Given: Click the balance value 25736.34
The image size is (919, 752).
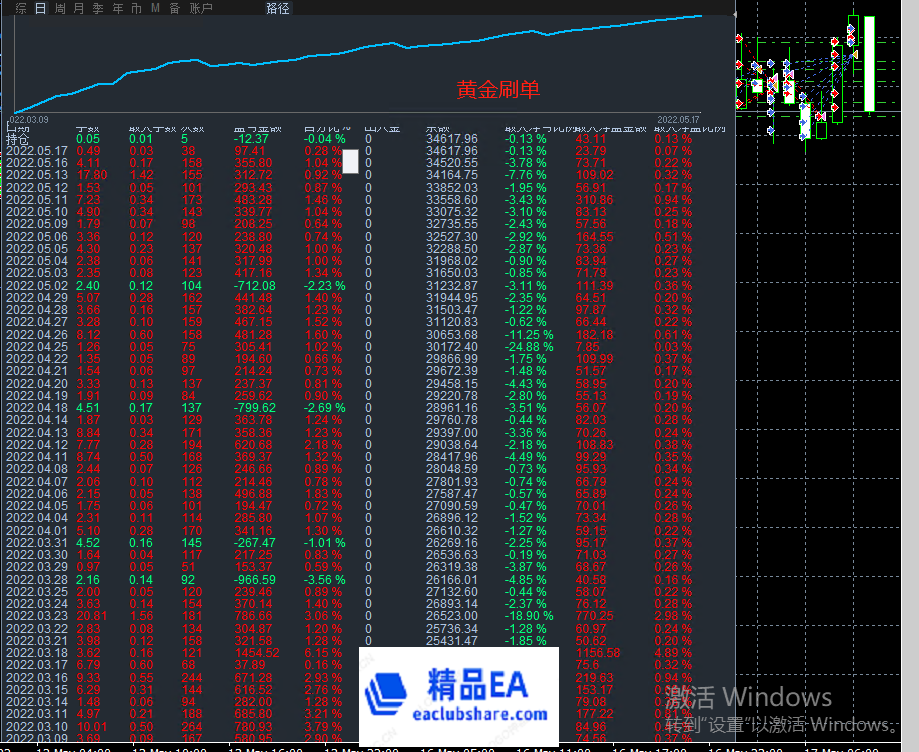Looking at the screenshot, I should click(452, 628).
